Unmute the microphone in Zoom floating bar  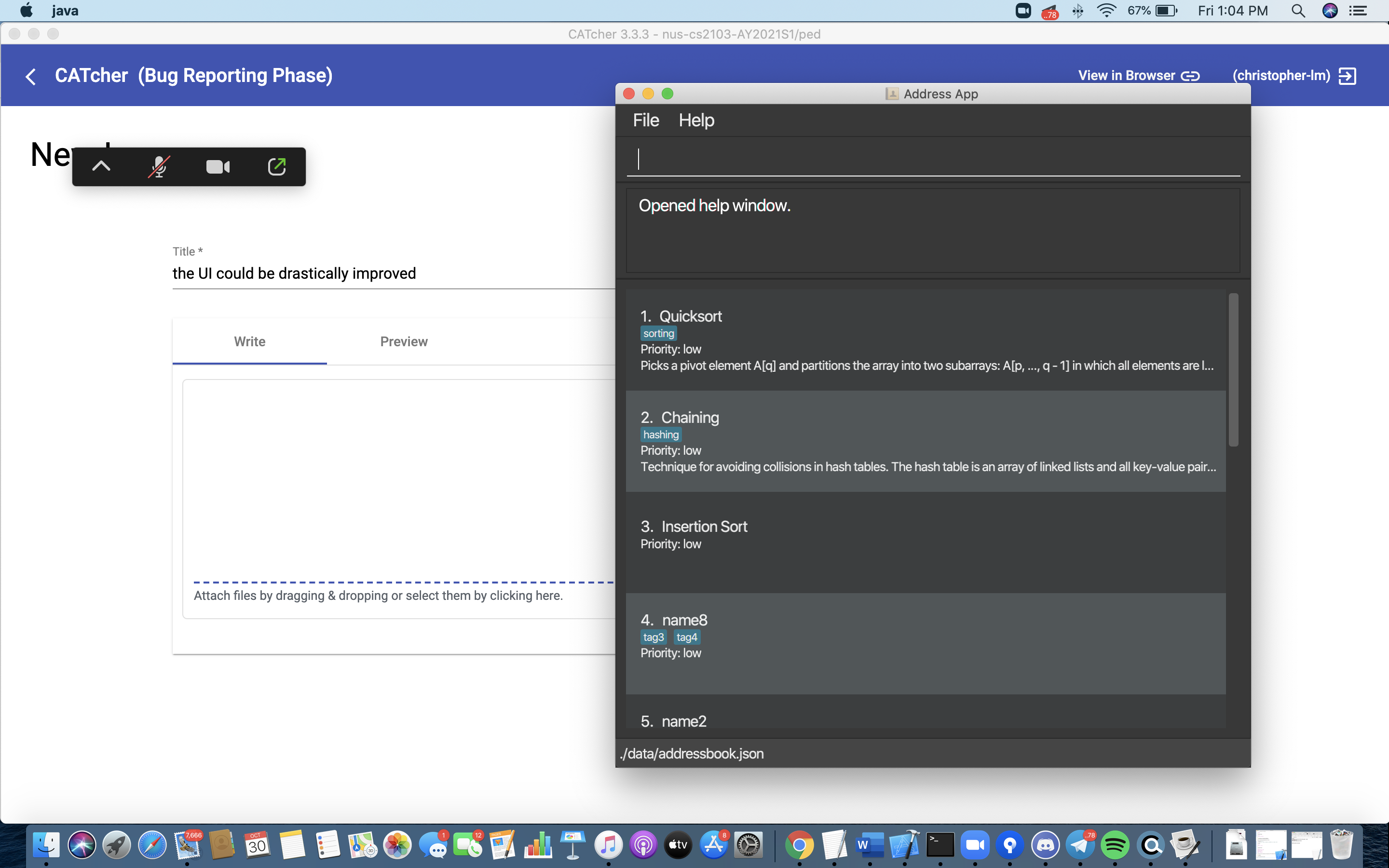158,166
